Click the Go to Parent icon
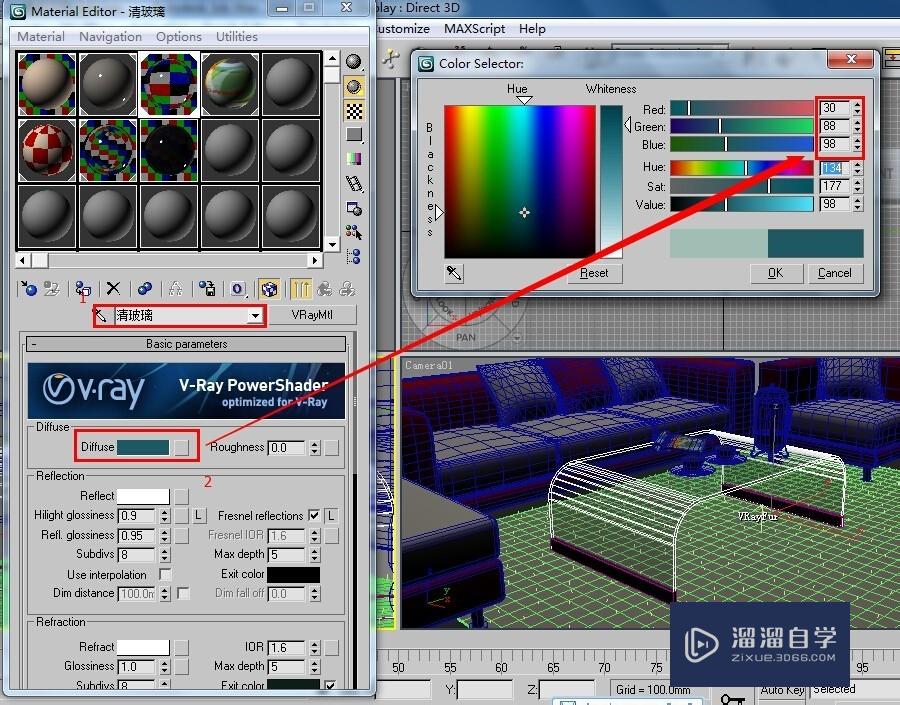The image size is (900, 705). [325, 288]
